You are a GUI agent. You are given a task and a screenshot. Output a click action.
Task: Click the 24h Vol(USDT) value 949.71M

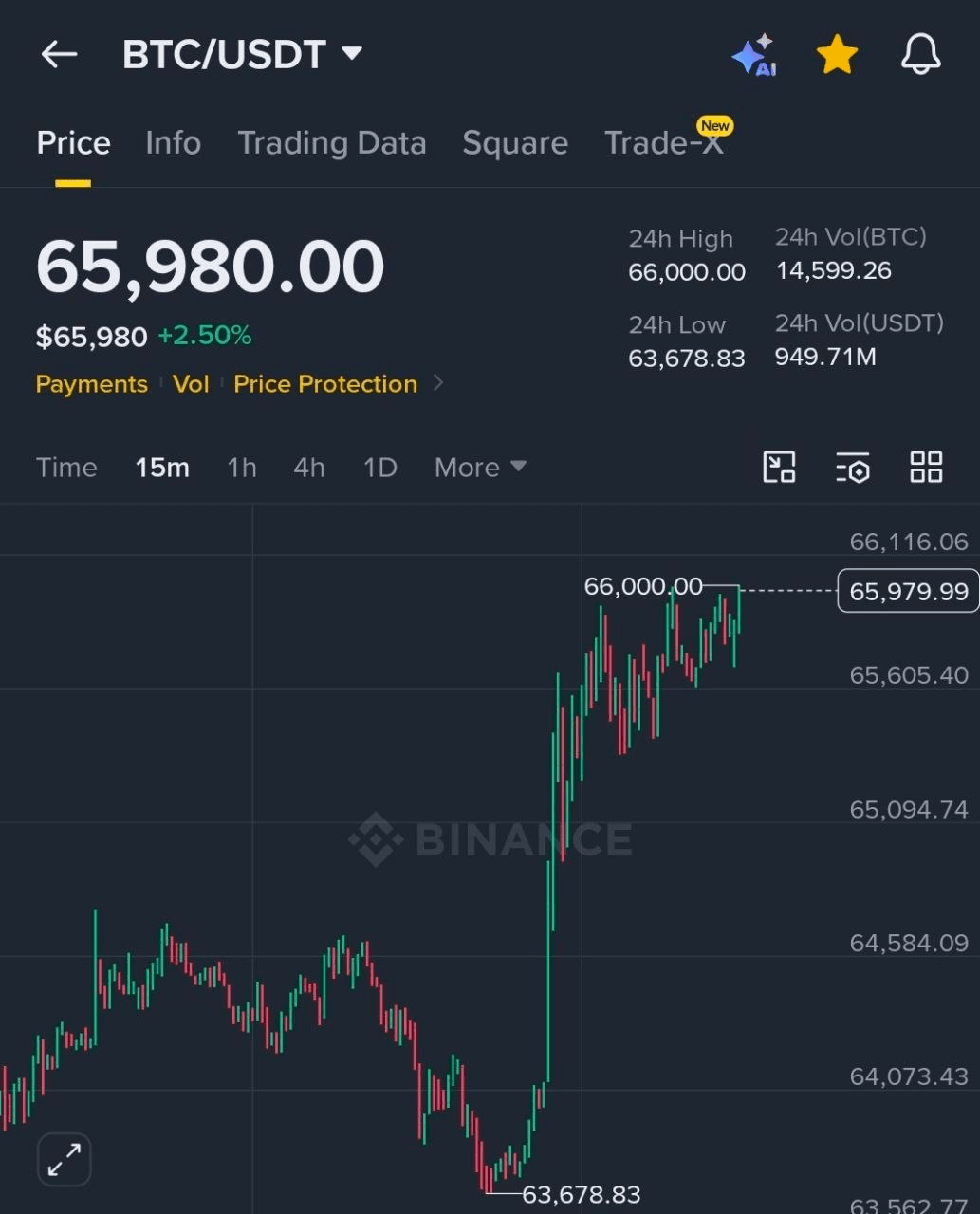point(825,358)
